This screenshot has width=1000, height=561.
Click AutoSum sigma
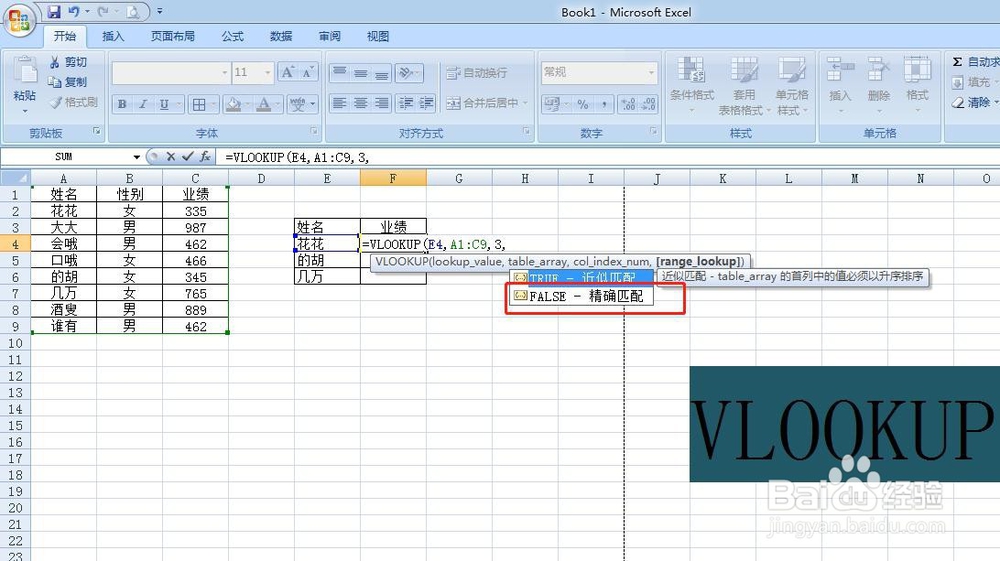[x=957, y=62]
